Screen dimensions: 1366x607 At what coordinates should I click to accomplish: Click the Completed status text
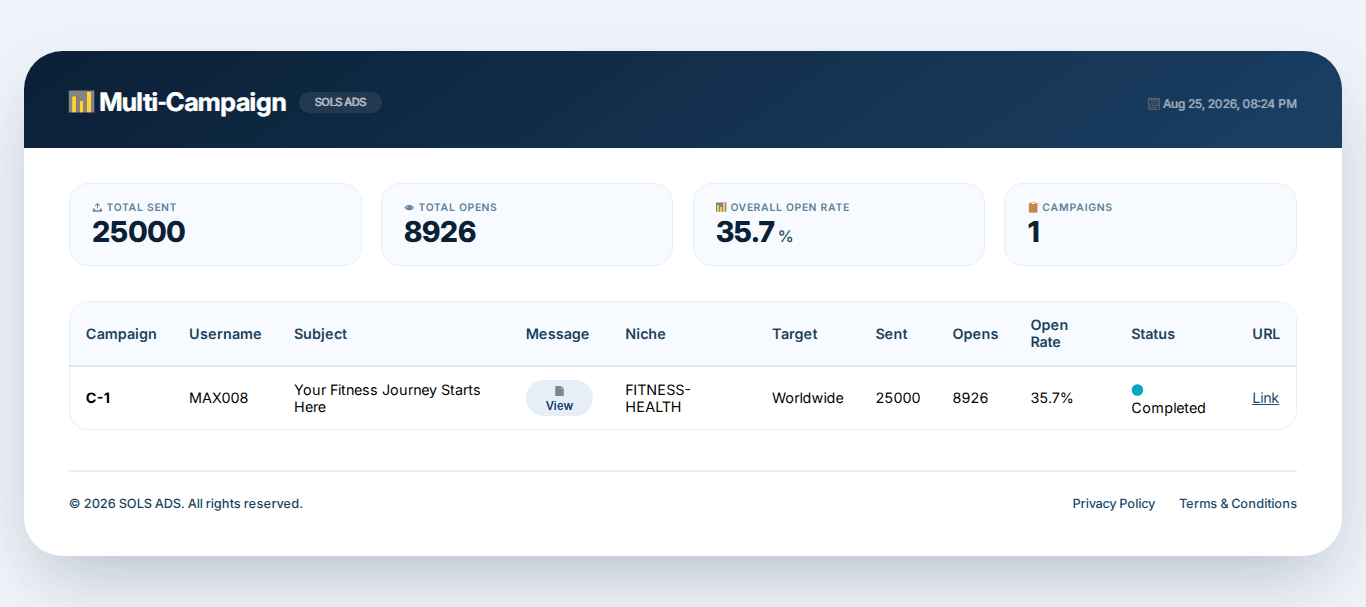[1168, 408]
